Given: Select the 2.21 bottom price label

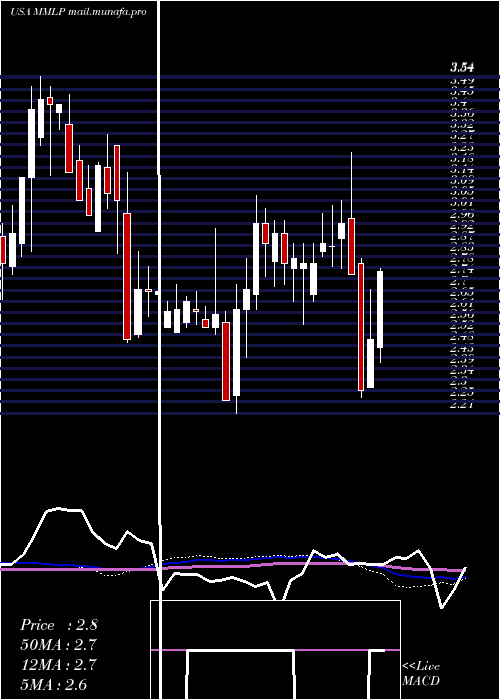Looking at the screenshot, I should click(x=462, y=405).
